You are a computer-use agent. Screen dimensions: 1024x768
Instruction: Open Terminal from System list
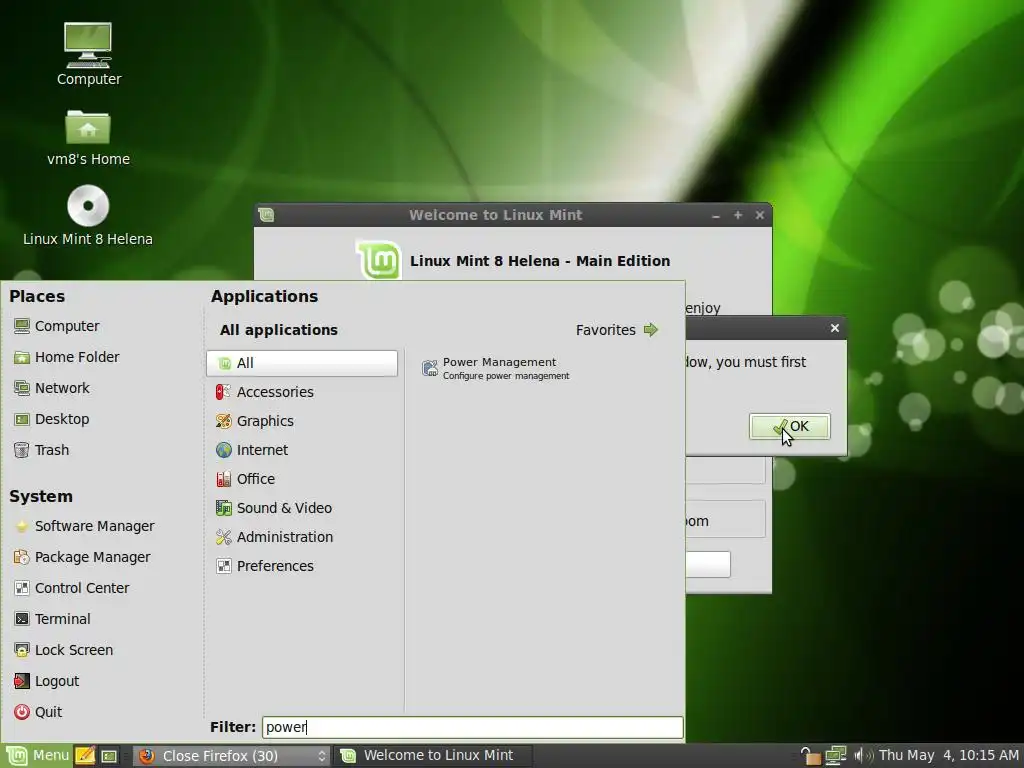(52, 619)
